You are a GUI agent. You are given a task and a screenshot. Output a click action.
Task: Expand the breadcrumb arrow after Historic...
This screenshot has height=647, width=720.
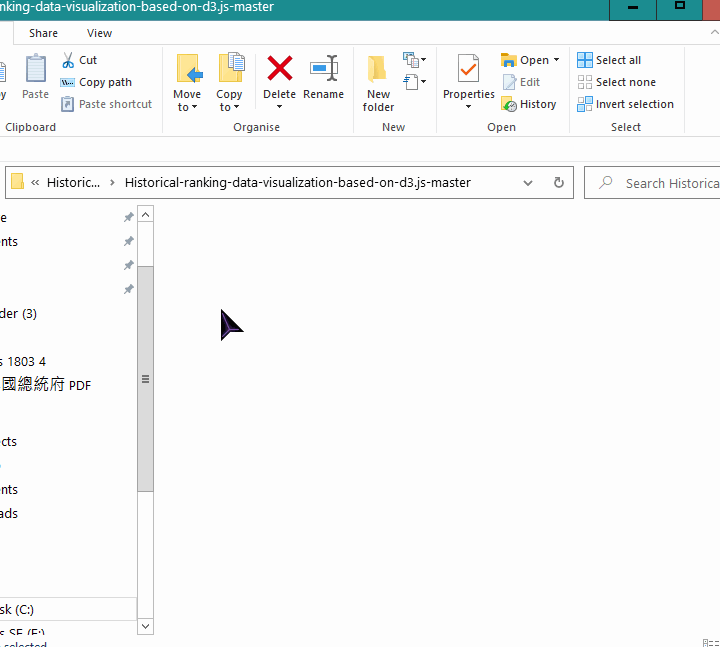tap(112, 183)
